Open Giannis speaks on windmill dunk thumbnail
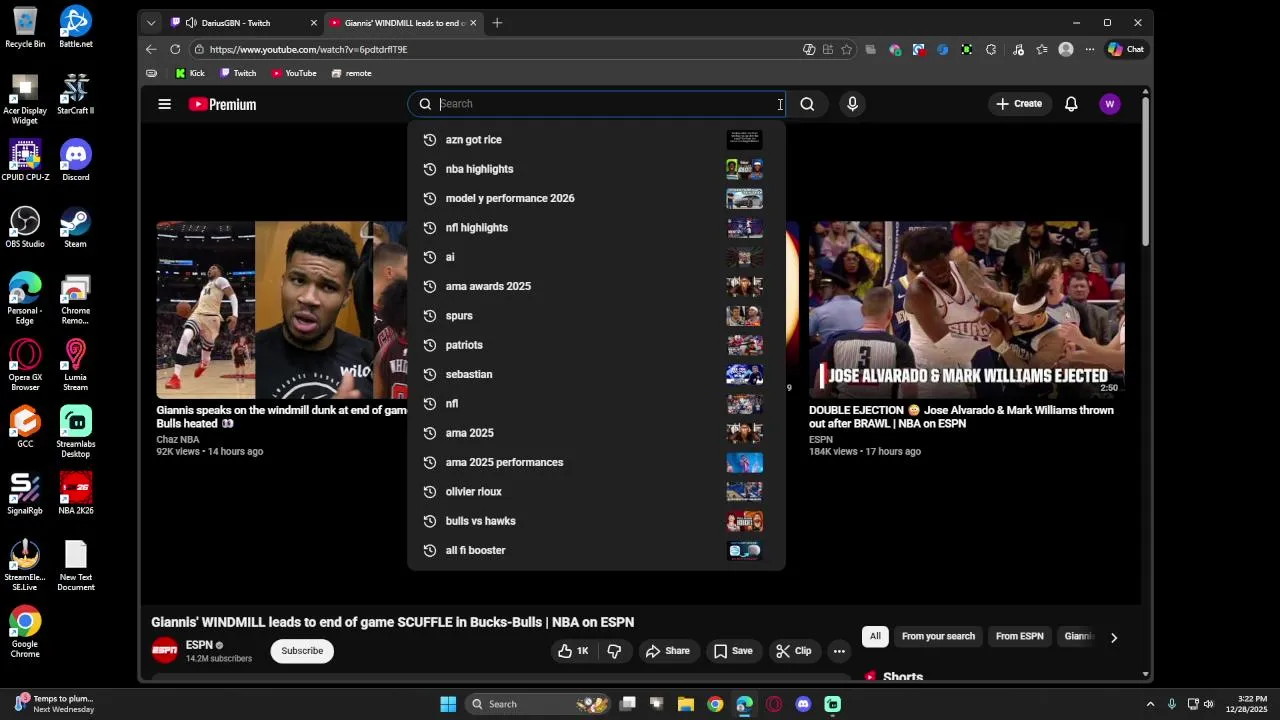Image resolution: width=1280 pixels, height=720 pixels. point(281,310)
